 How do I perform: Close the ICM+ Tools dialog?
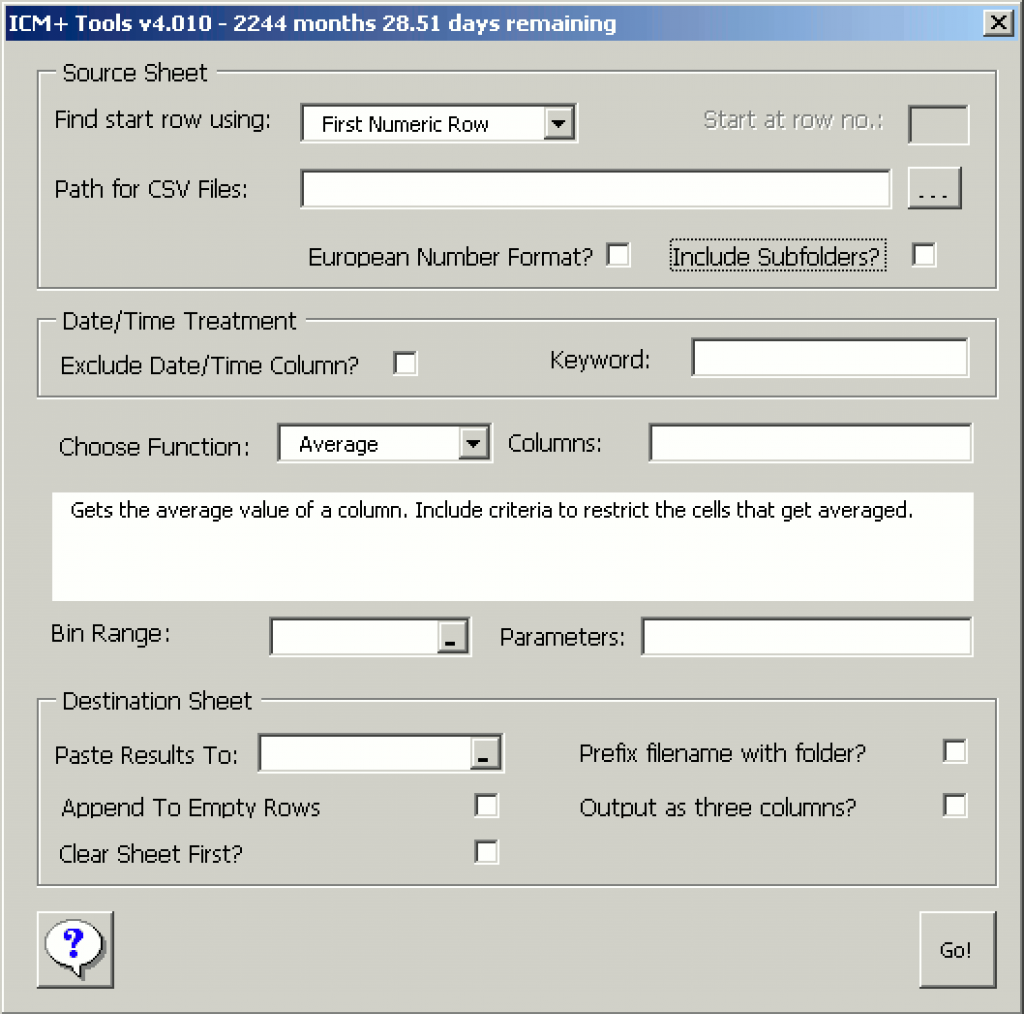pos(996,23)
